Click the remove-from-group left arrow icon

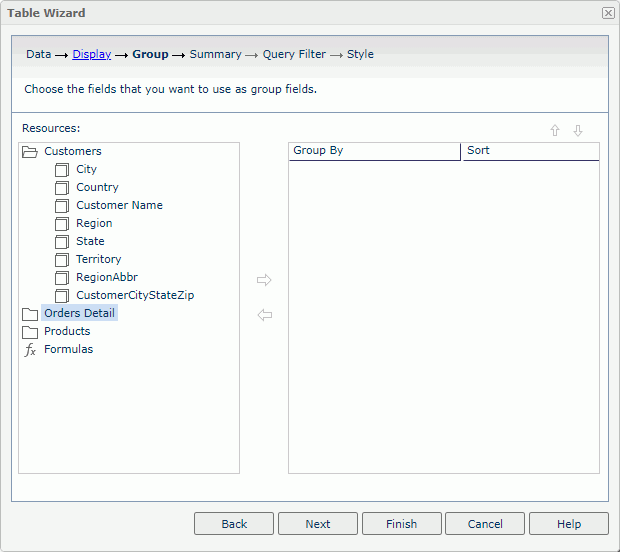(x=265, y=315)
